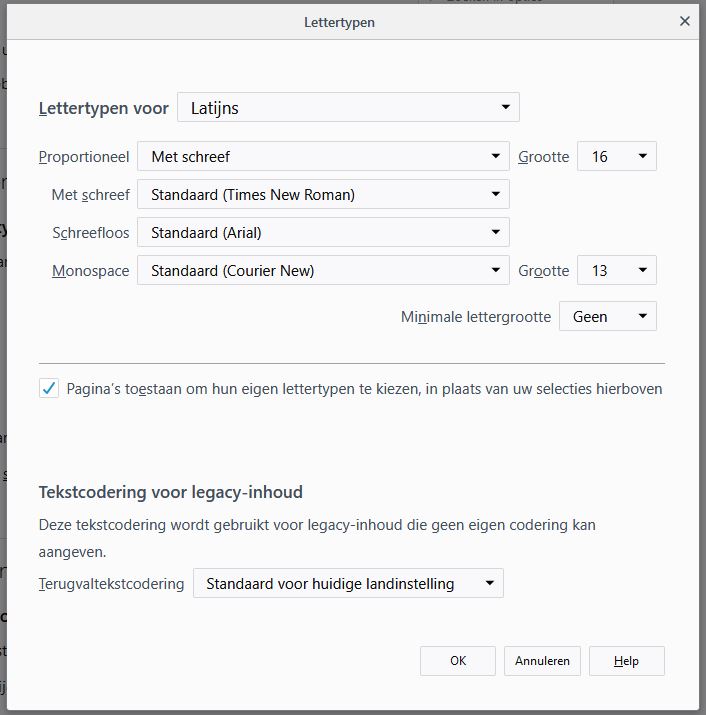Expand the Proportioneel 'Met schreef' dropdown
Screen dimensions: 706x715
coord(323,157)
